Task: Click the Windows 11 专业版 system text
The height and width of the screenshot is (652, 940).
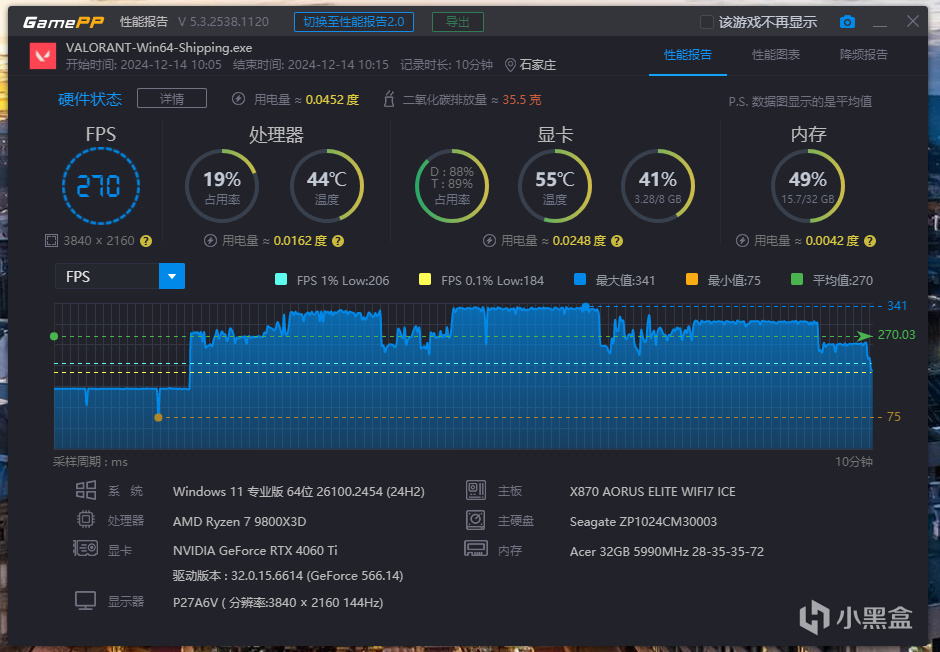Action: coord(299,492)
